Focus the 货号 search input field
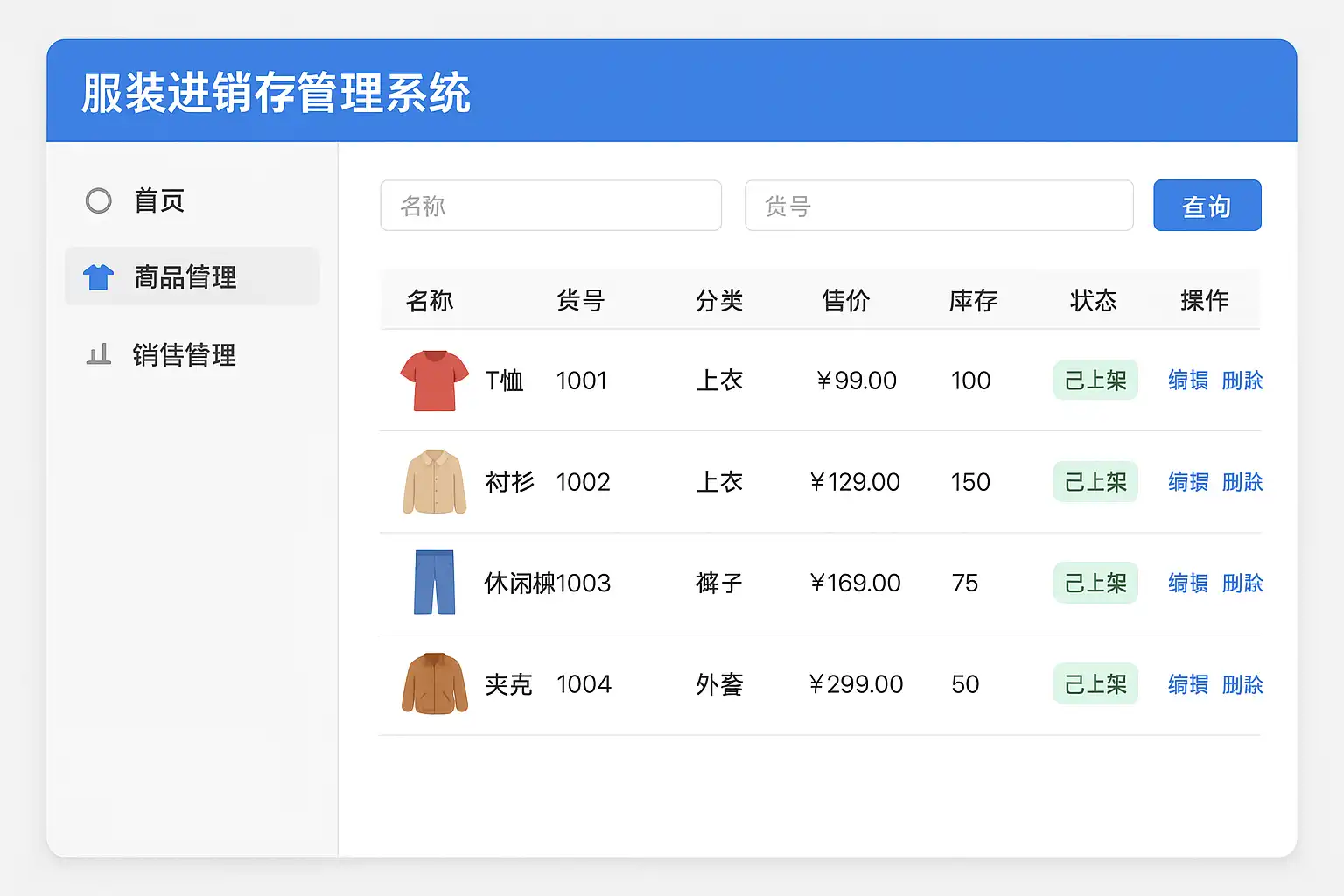 point(939,206)
